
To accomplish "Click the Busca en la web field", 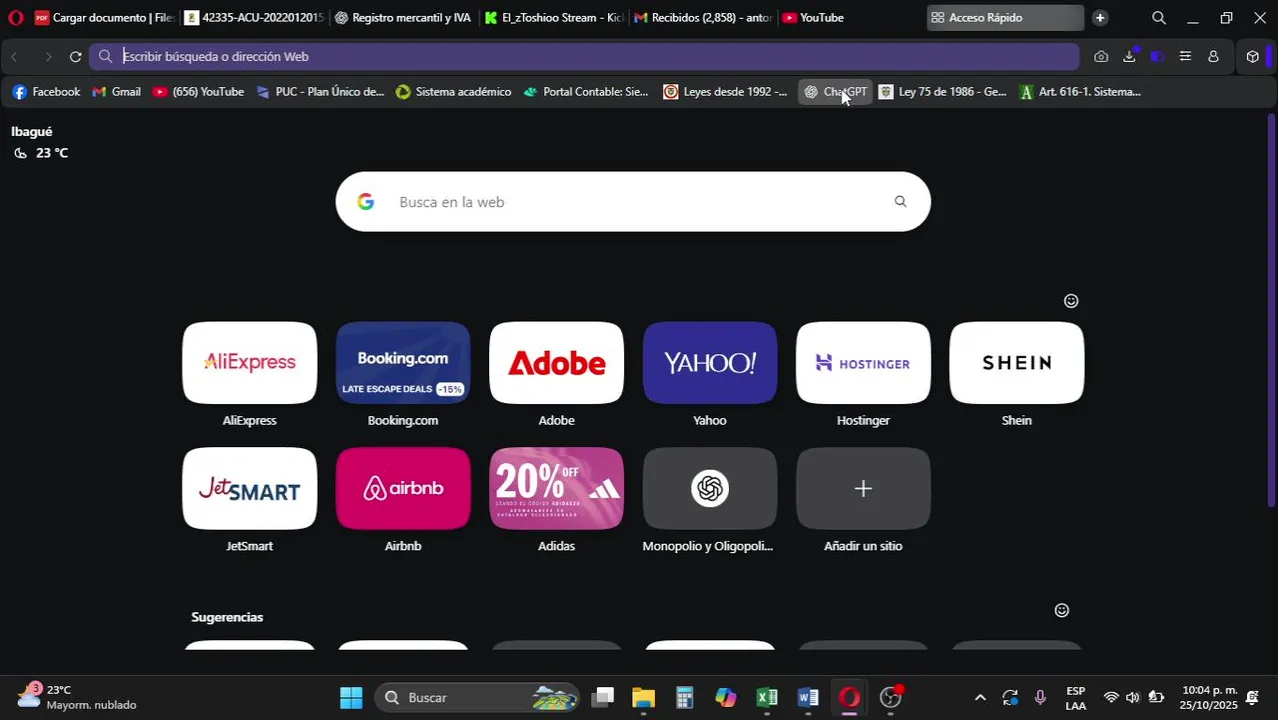I will click(633, 202).
